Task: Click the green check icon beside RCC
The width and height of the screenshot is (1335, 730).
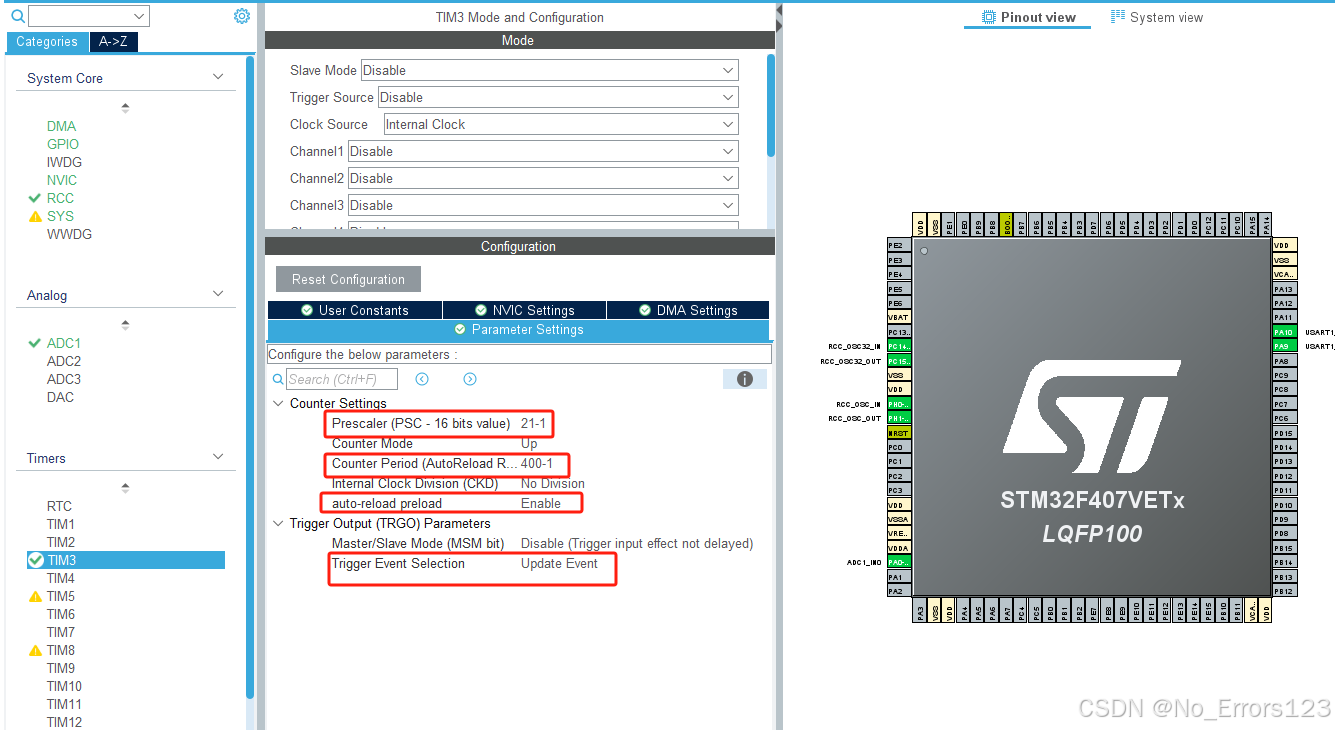Action: click(x=34, y=198)
